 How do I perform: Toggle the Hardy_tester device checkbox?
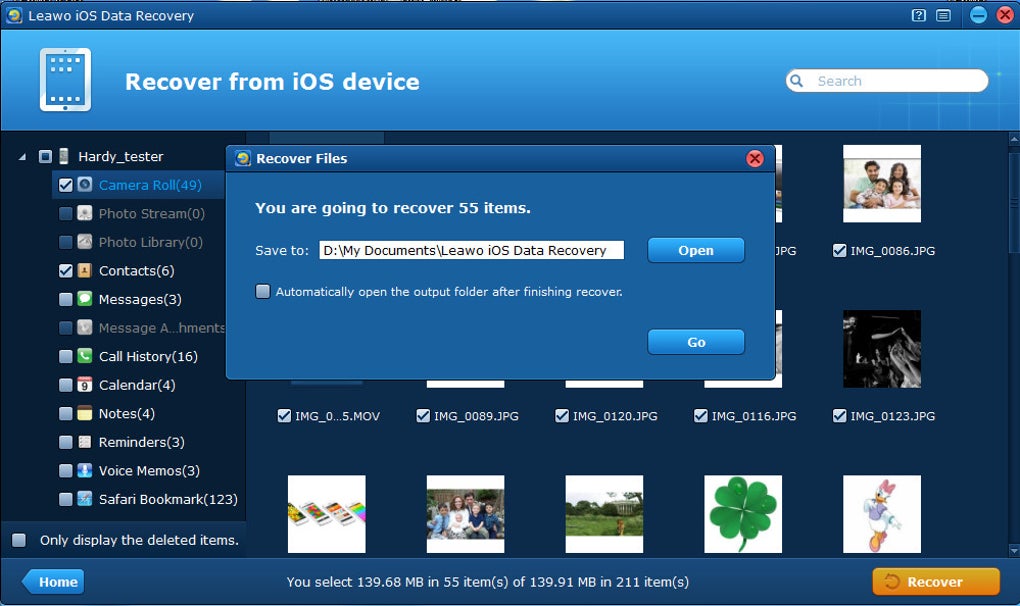pyautogui.click(x=45, y=156)
